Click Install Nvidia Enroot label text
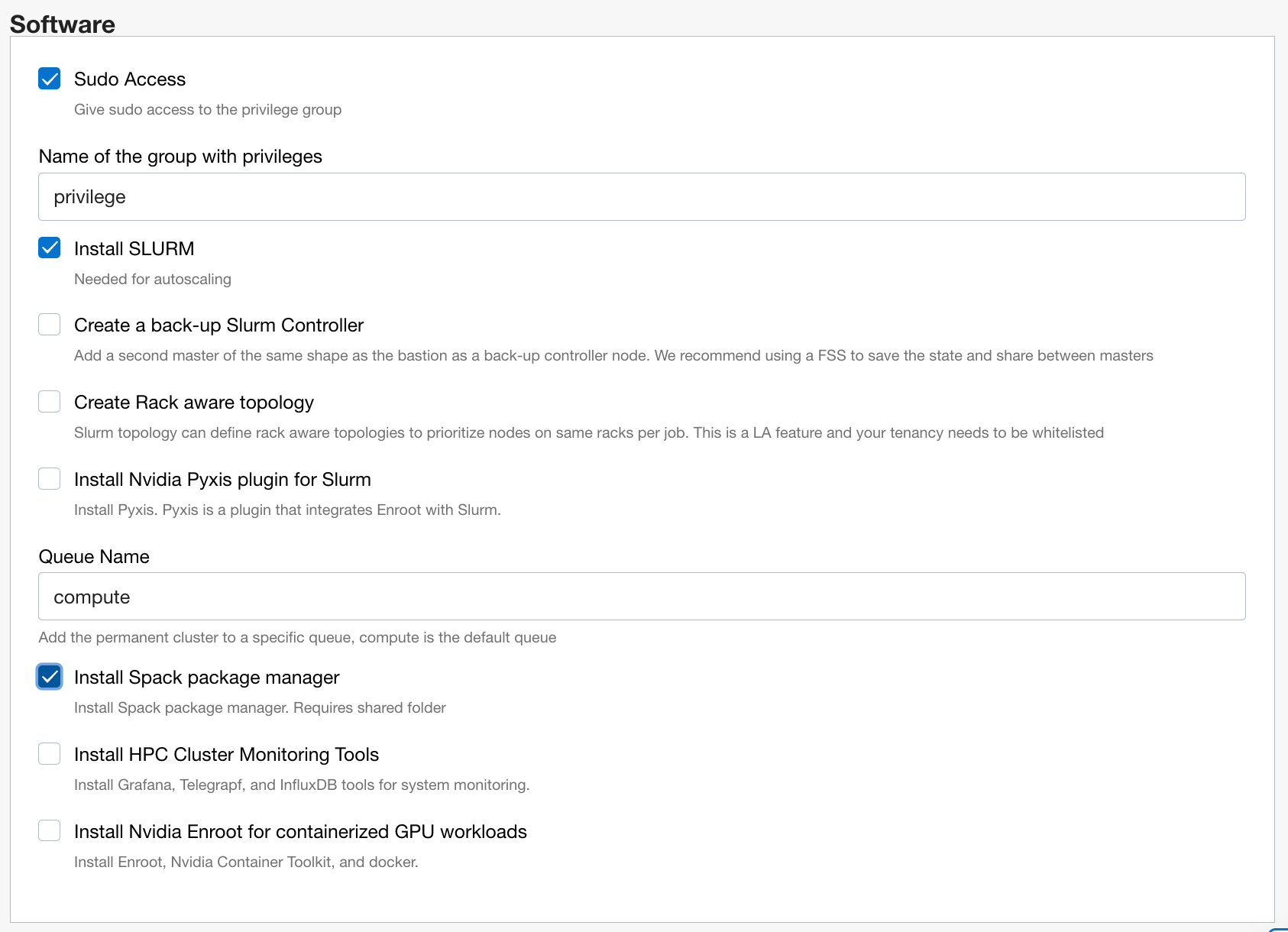The height and width of the screenshot is (932, 1288). [x=300, y=832]
